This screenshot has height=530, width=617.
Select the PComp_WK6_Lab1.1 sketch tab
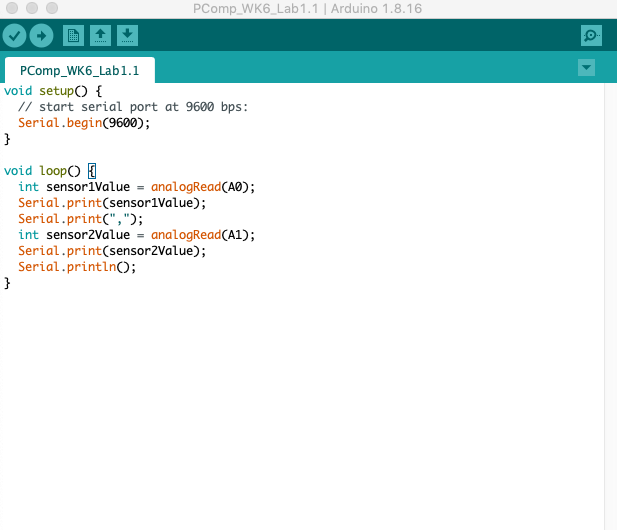80,71
